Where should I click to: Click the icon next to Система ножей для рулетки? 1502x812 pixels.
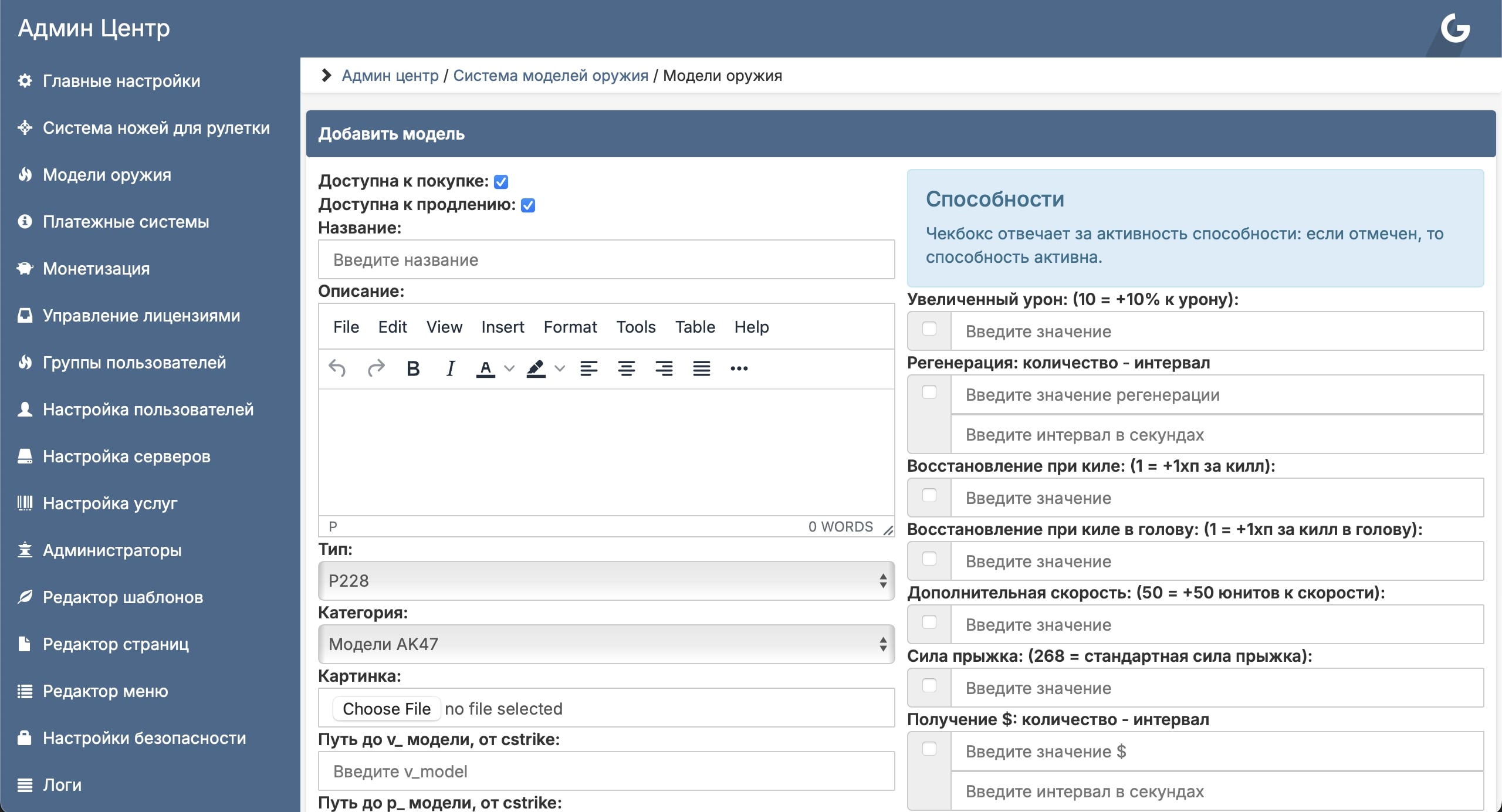pos(25,127)
